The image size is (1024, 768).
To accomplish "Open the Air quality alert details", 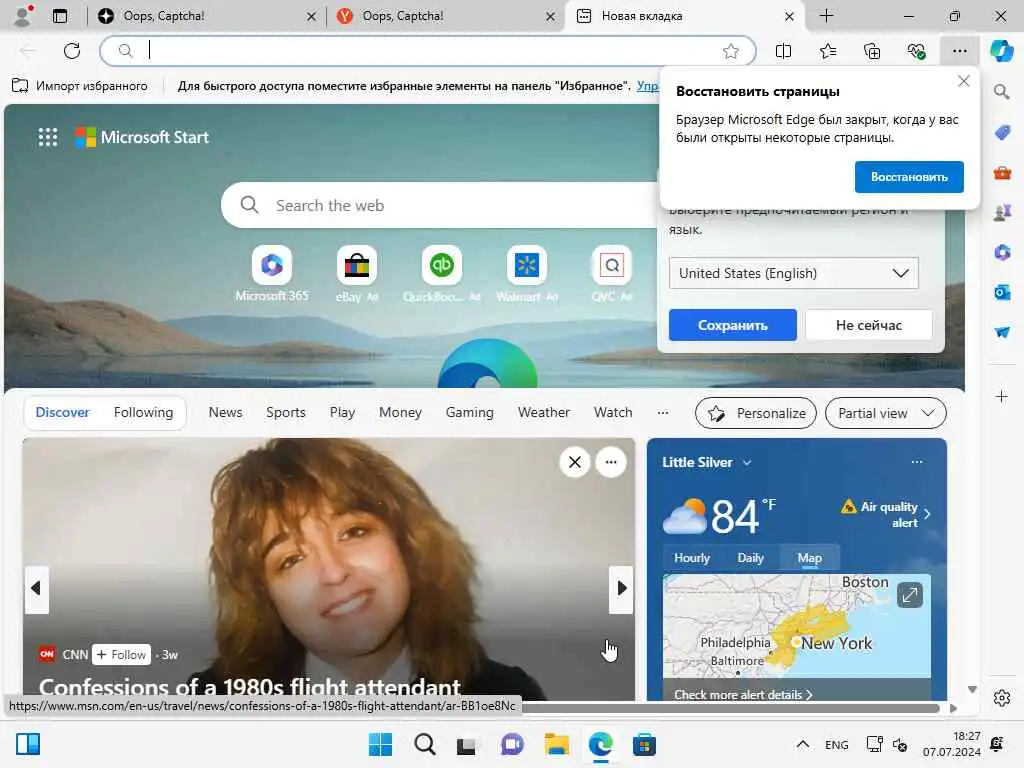I will (886, 514).
